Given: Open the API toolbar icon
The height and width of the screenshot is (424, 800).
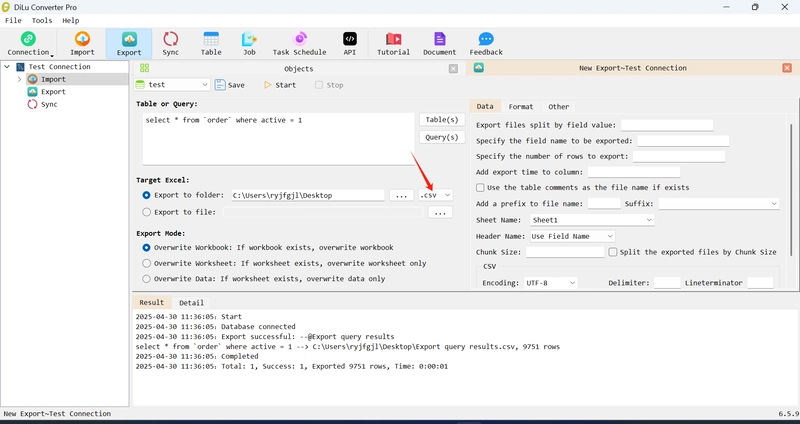Looking at the screenshot, I should (x=349, y=43).
